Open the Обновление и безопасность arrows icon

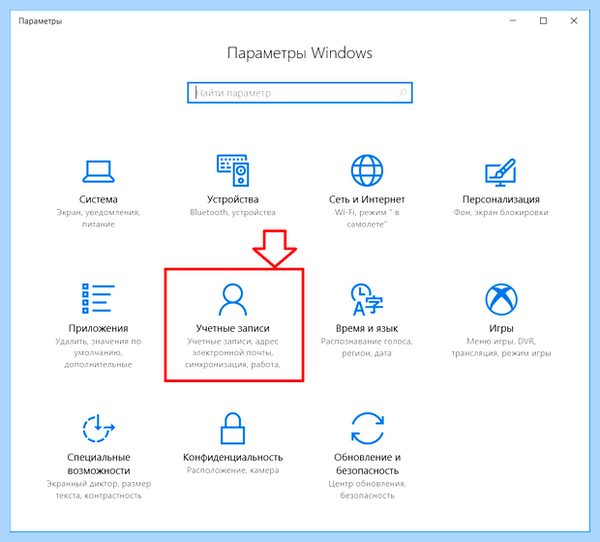pyautogui.click(x=367, y=428)
